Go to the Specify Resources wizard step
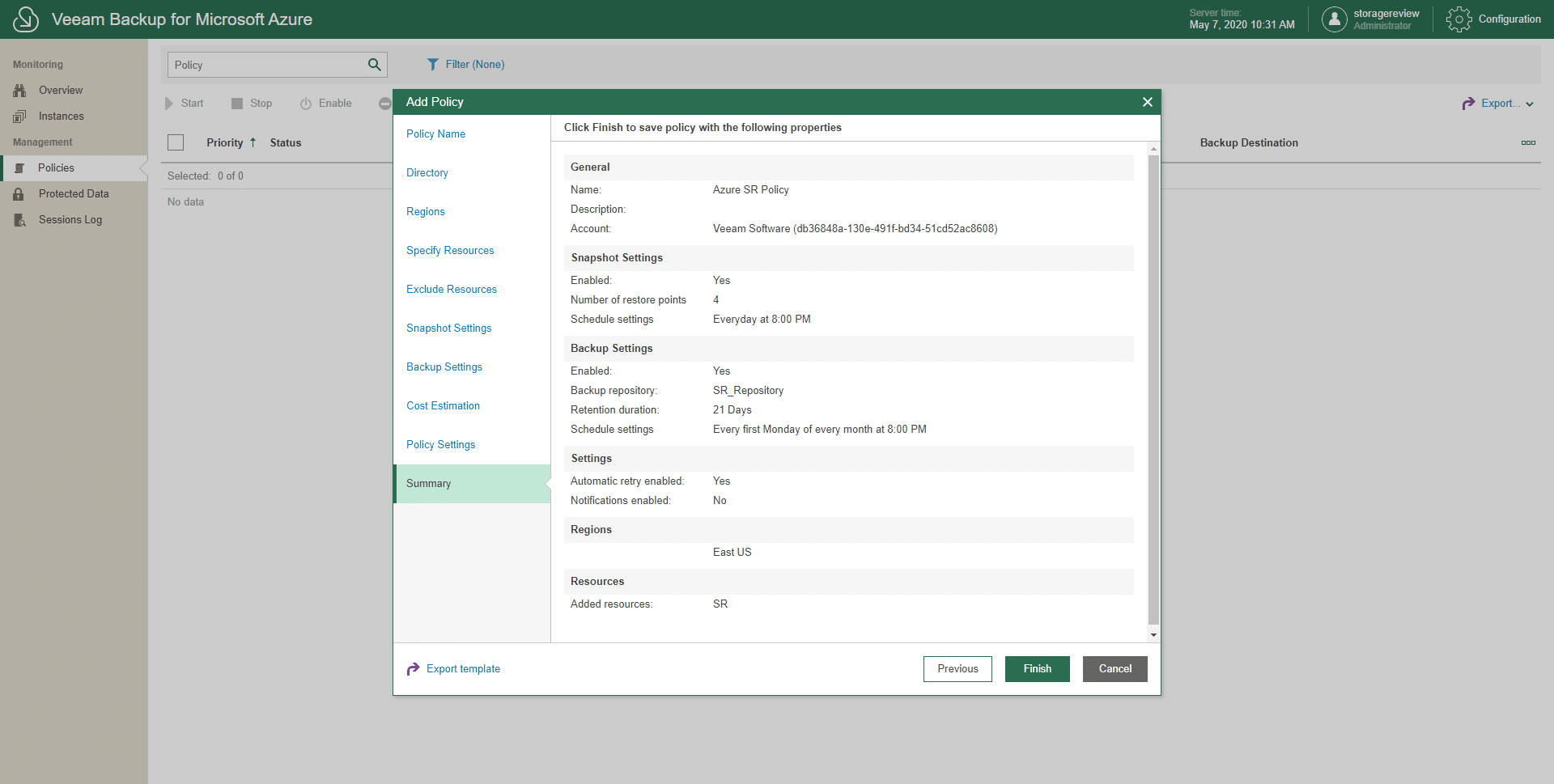 [450, 251]
